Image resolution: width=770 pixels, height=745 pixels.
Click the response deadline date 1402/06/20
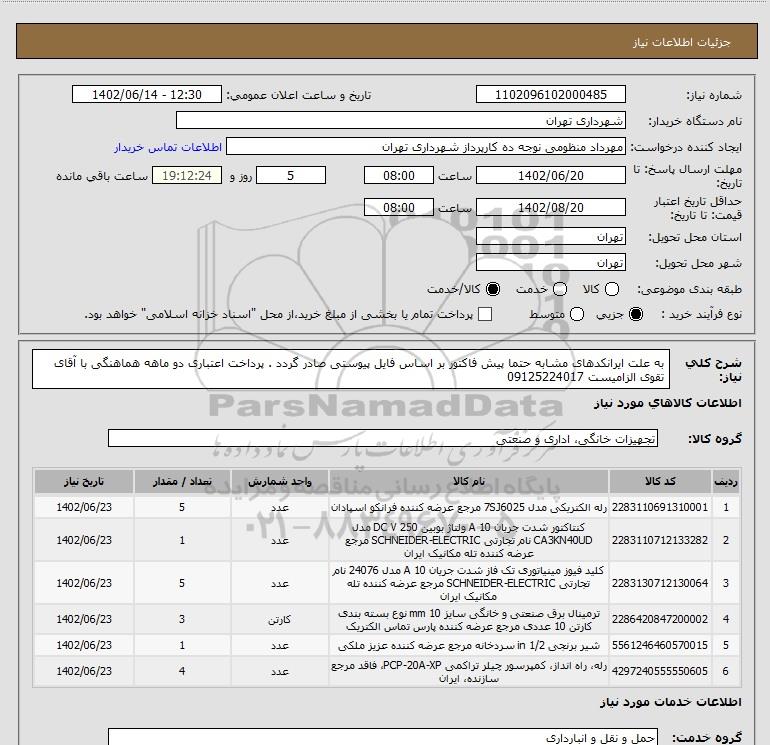click(550, 175)
